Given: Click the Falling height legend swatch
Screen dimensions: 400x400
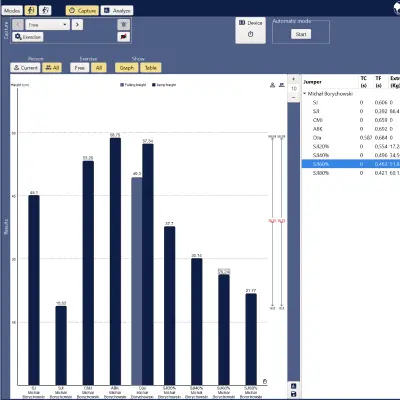Looking at the screenshot, I should (x=122, y=85).
